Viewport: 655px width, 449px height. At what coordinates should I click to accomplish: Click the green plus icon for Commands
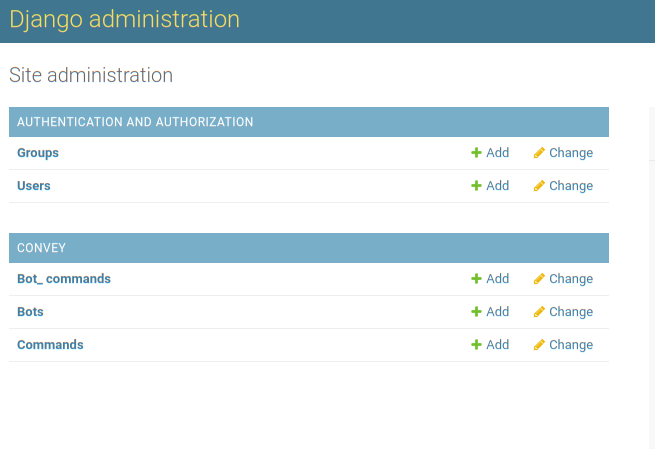click(x=476, y=345)
